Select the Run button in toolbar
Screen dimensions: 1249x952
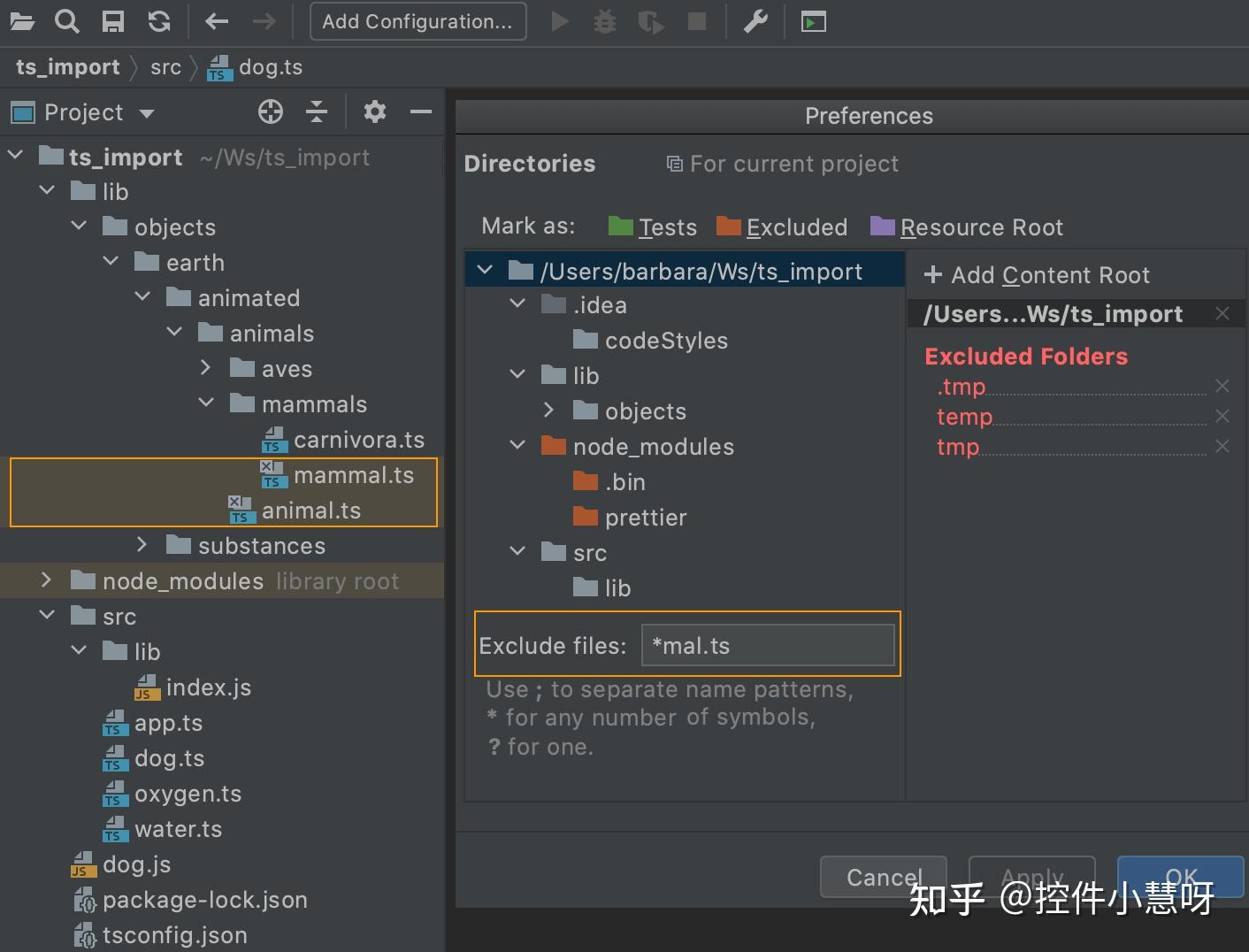(x=559, y=21)
